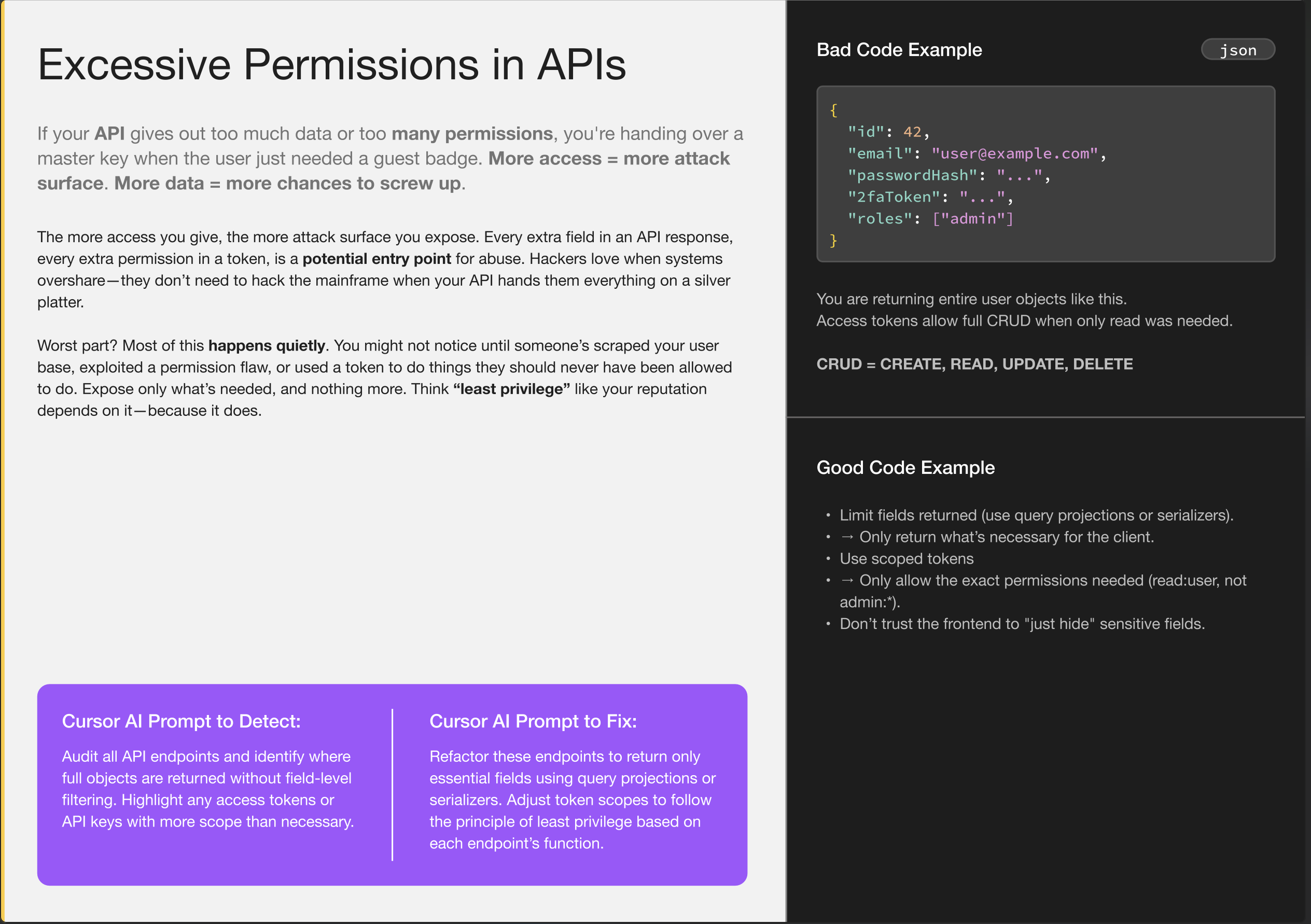Click the opening yellow curly brace in code
Viewport: 1311px width, 924px height.
coord(834,110)
